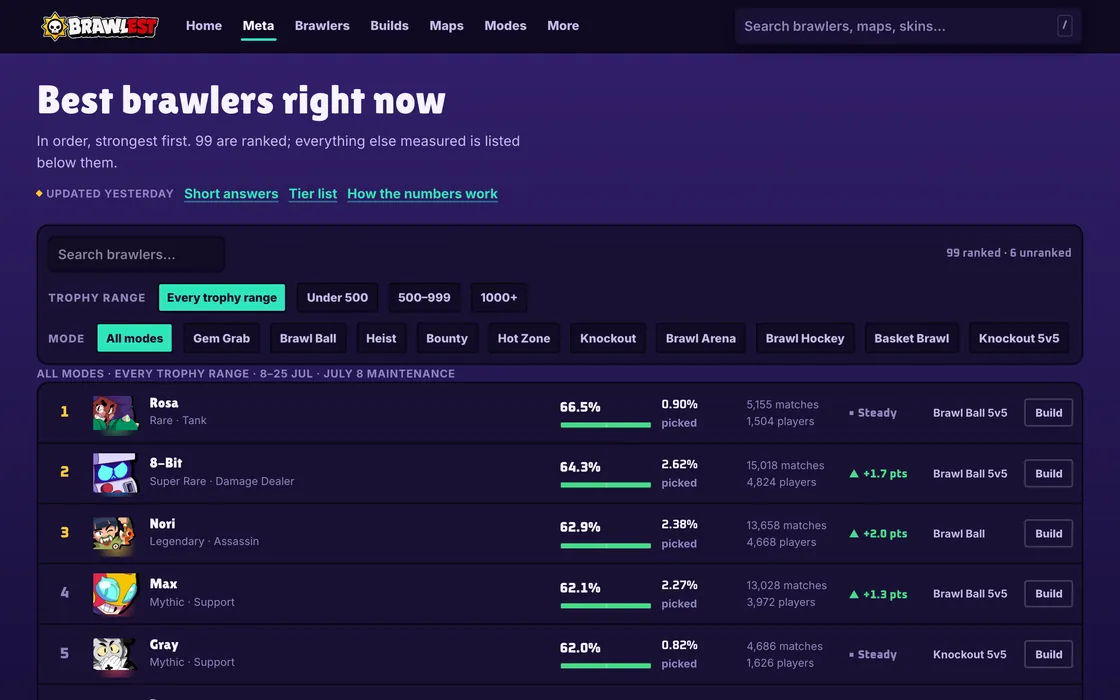This screenshot has height=700, width=1120.
Task: Open Rosa's Build button
Action: 1049,413
